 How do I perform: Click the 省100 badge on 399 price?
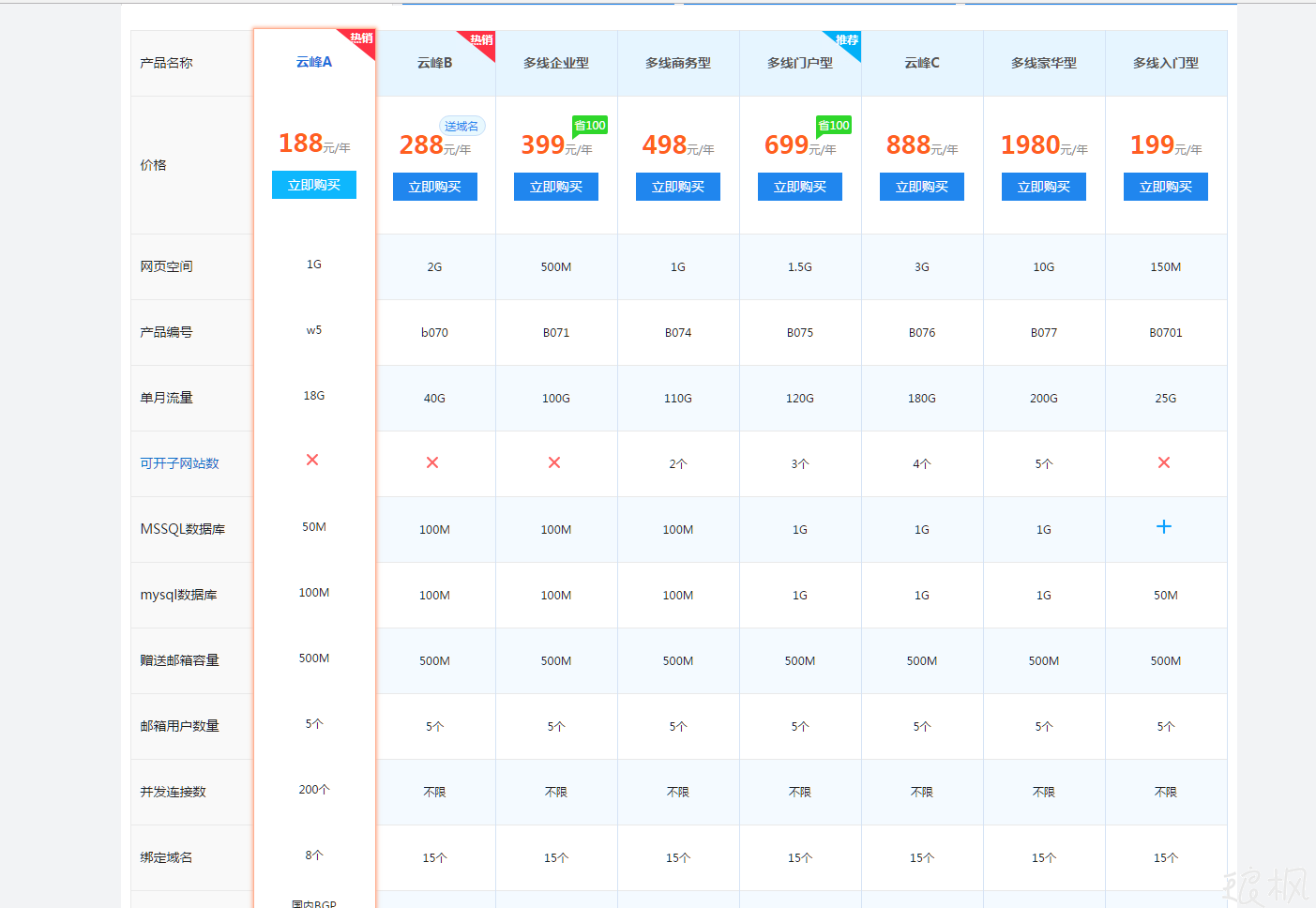tap(590, 126)
